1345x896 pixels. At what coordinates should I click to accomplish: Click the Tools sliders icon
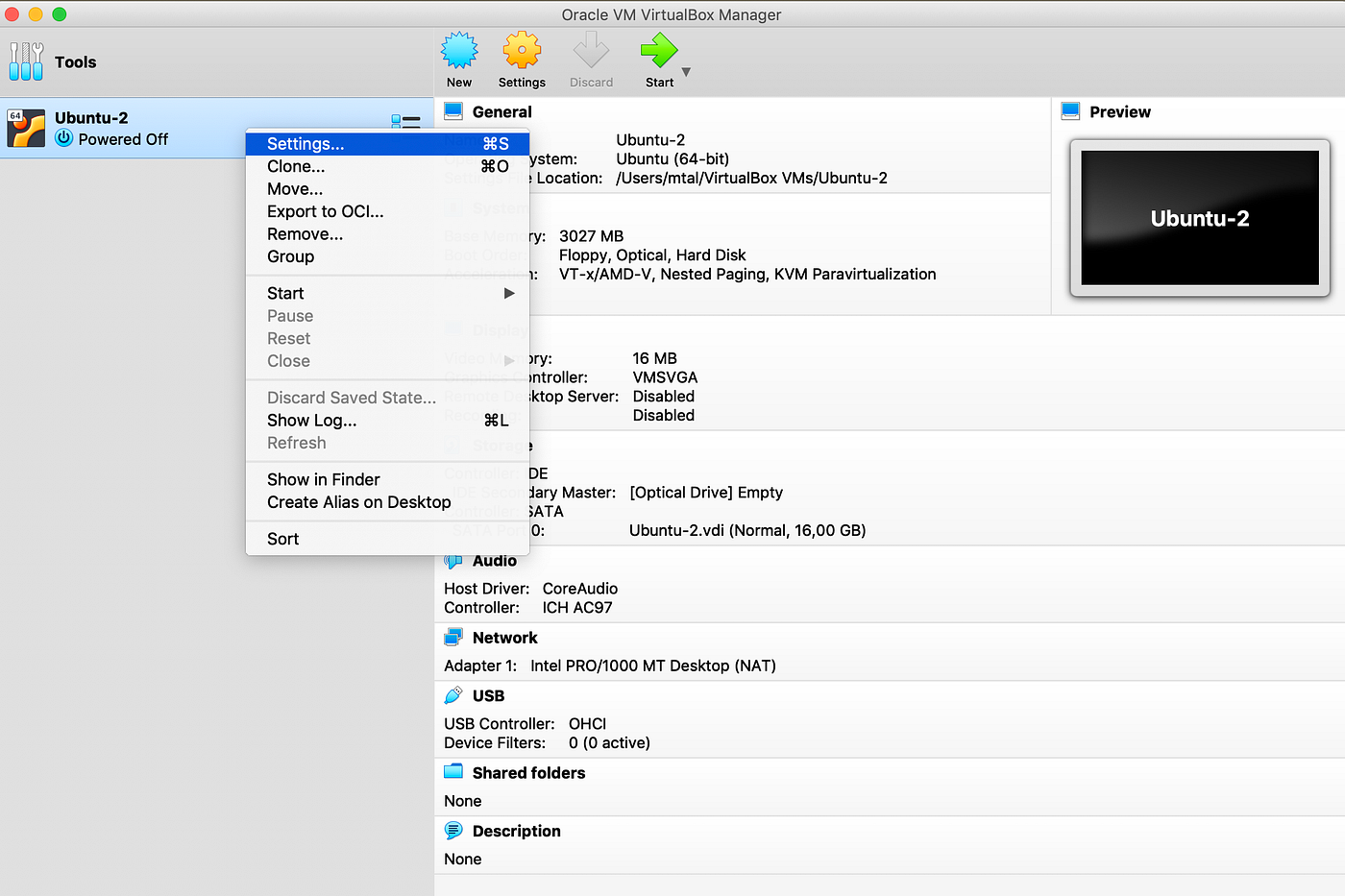point(26,61)
